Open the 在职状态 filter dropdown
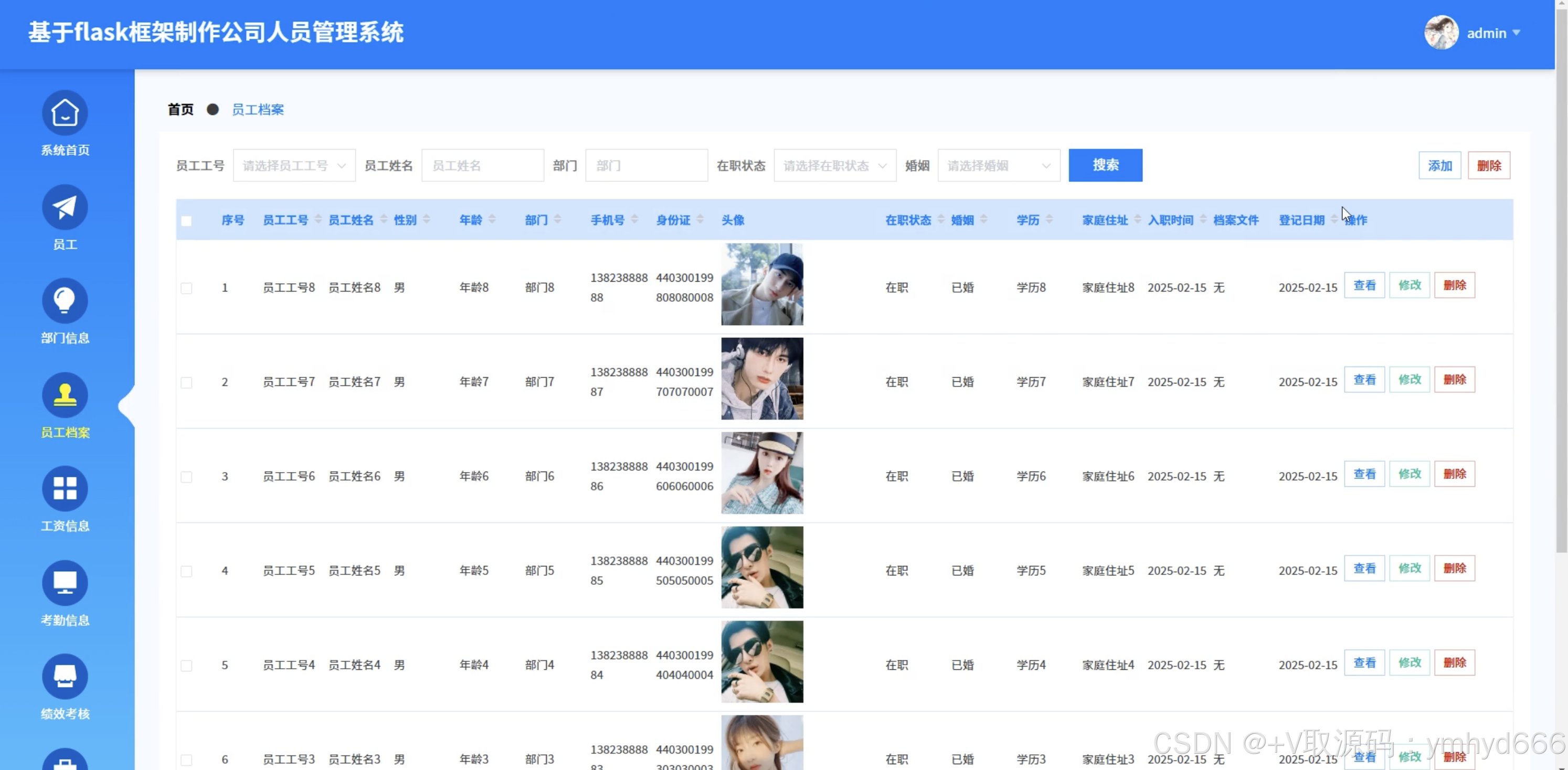Screen dimensions: 1568x770 tap(834, 165)
